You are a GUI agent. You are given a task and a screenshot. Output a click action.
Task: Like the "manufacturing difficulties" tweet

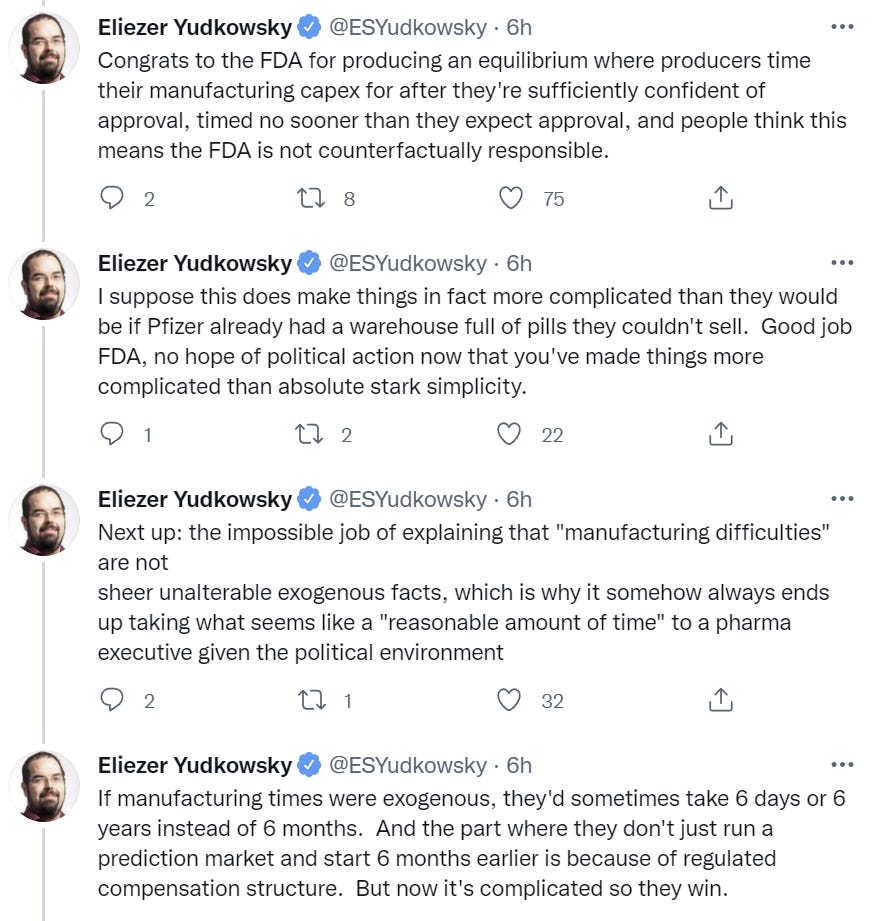pos(510,701)
